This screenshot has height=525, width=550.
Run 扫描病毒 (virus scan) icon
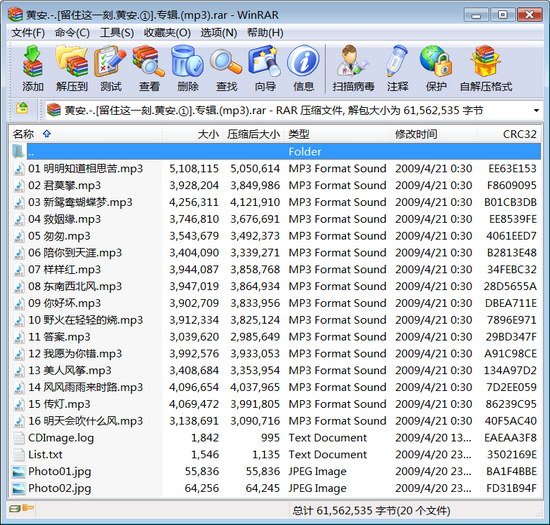click(353, 62)
